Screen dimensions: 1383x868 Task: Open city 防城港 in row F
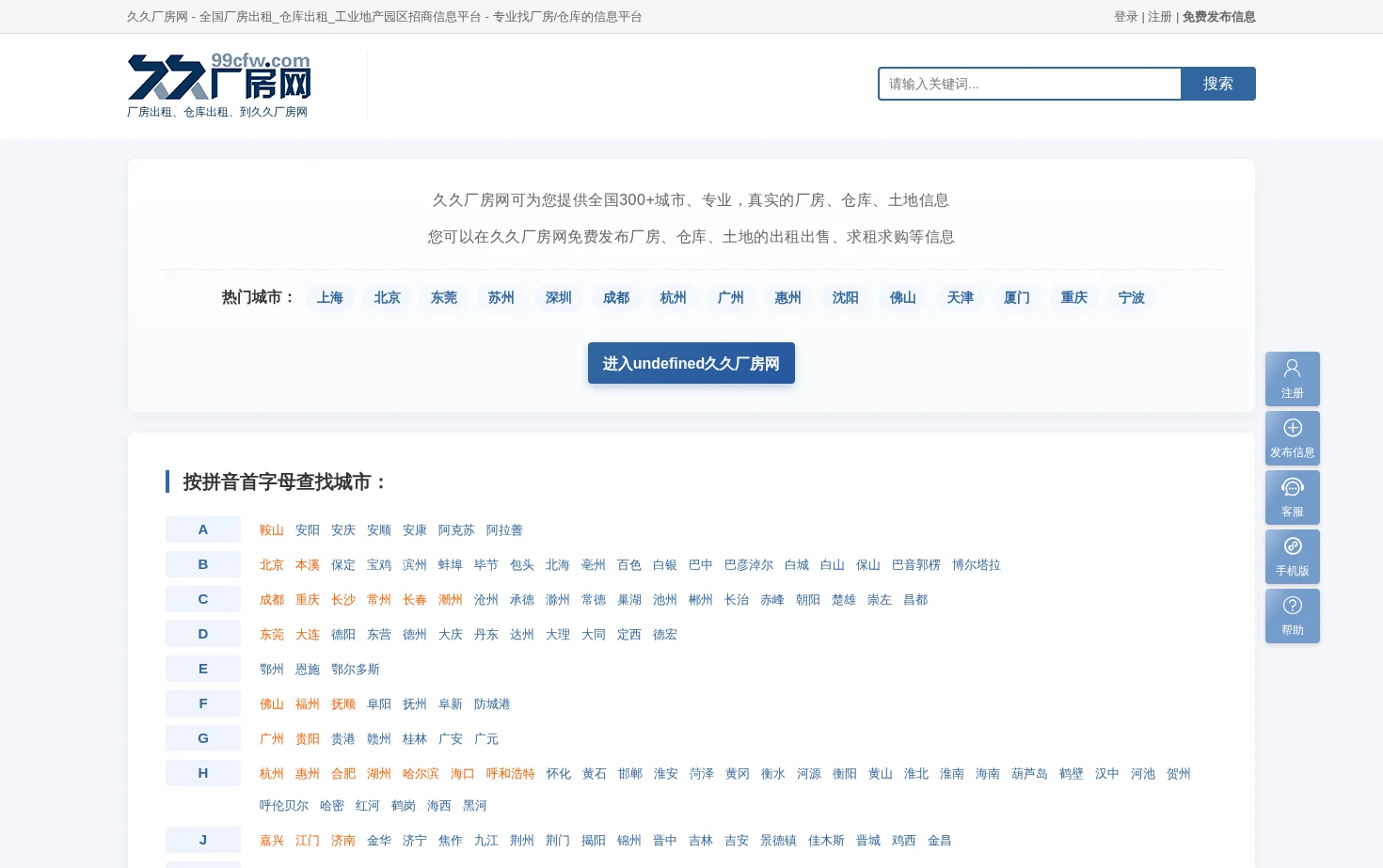(492, 704)
